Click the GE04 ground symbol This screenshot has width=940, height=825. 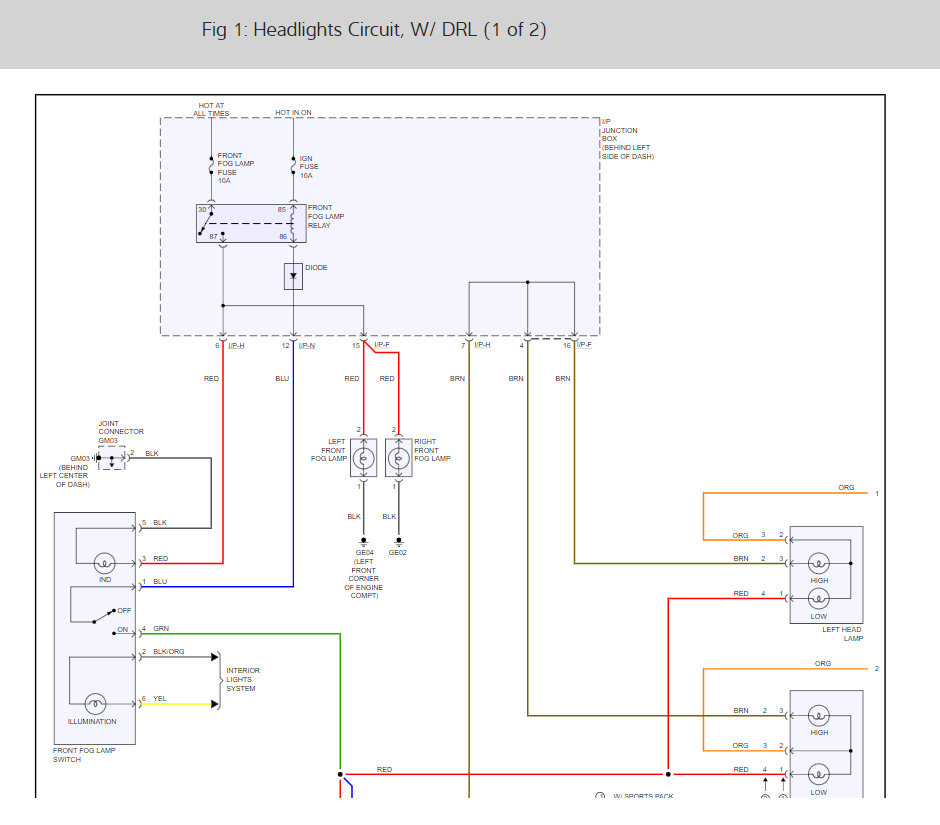tap(363, 541)
